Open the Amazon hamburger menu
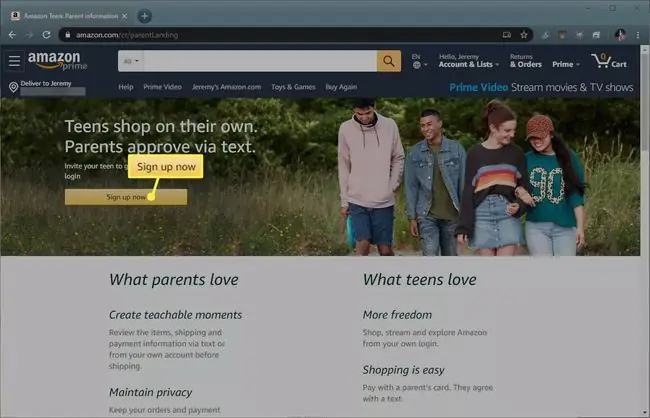This screenshot has height=418, width=650. [x=15, y=61]
